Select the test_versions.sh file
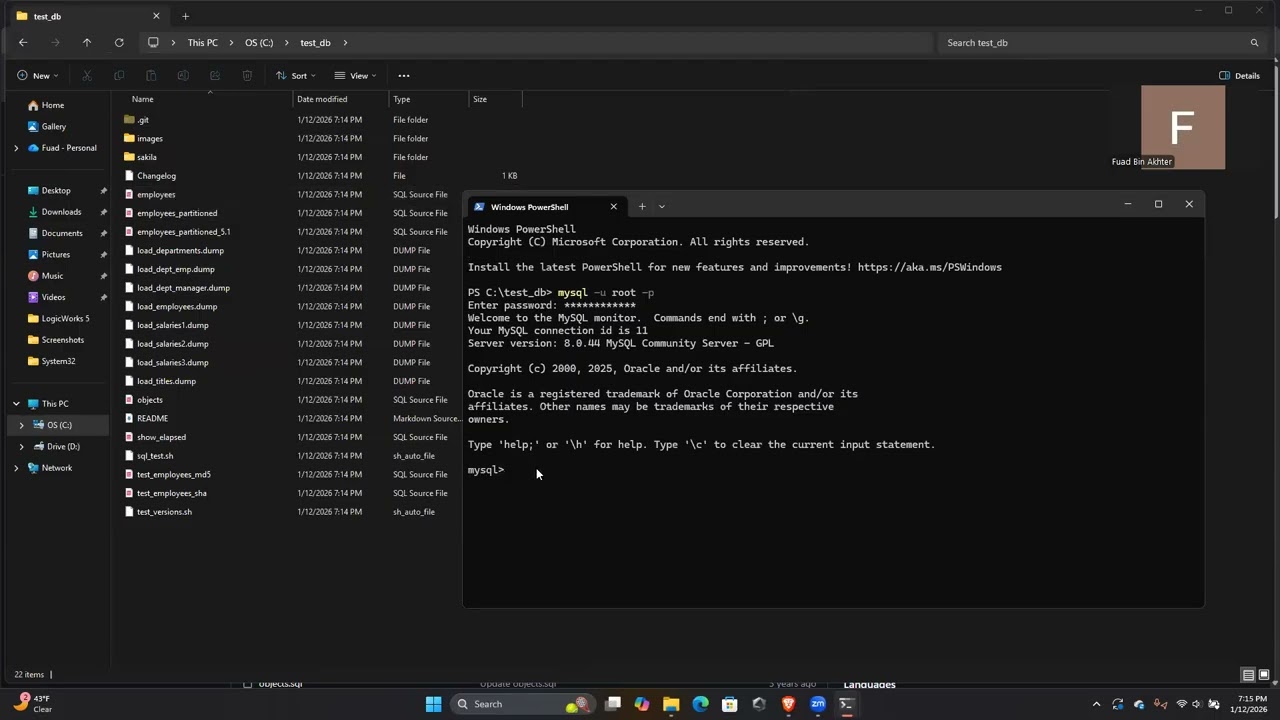This screenshot has height=720, width=1280. [164, 512]
